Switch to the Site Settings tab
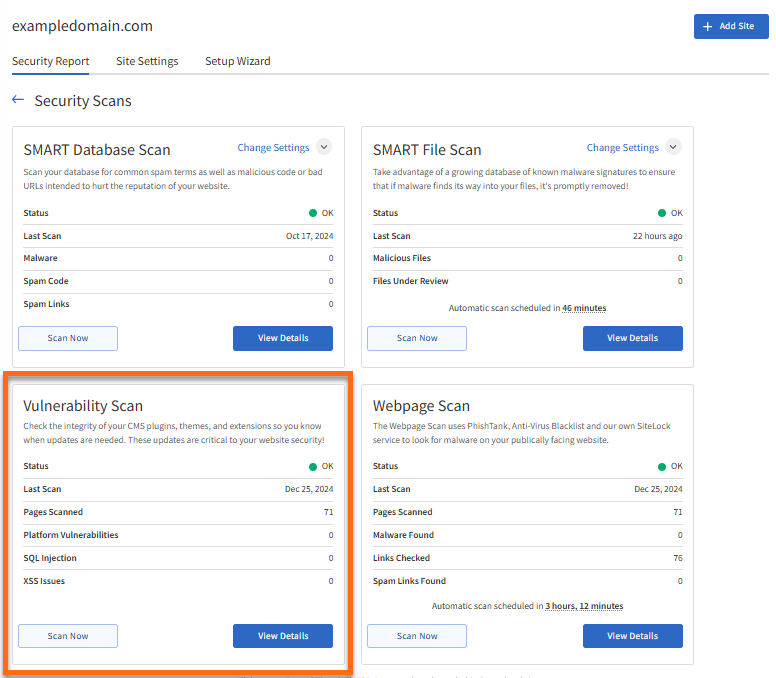 coord(147,61)
